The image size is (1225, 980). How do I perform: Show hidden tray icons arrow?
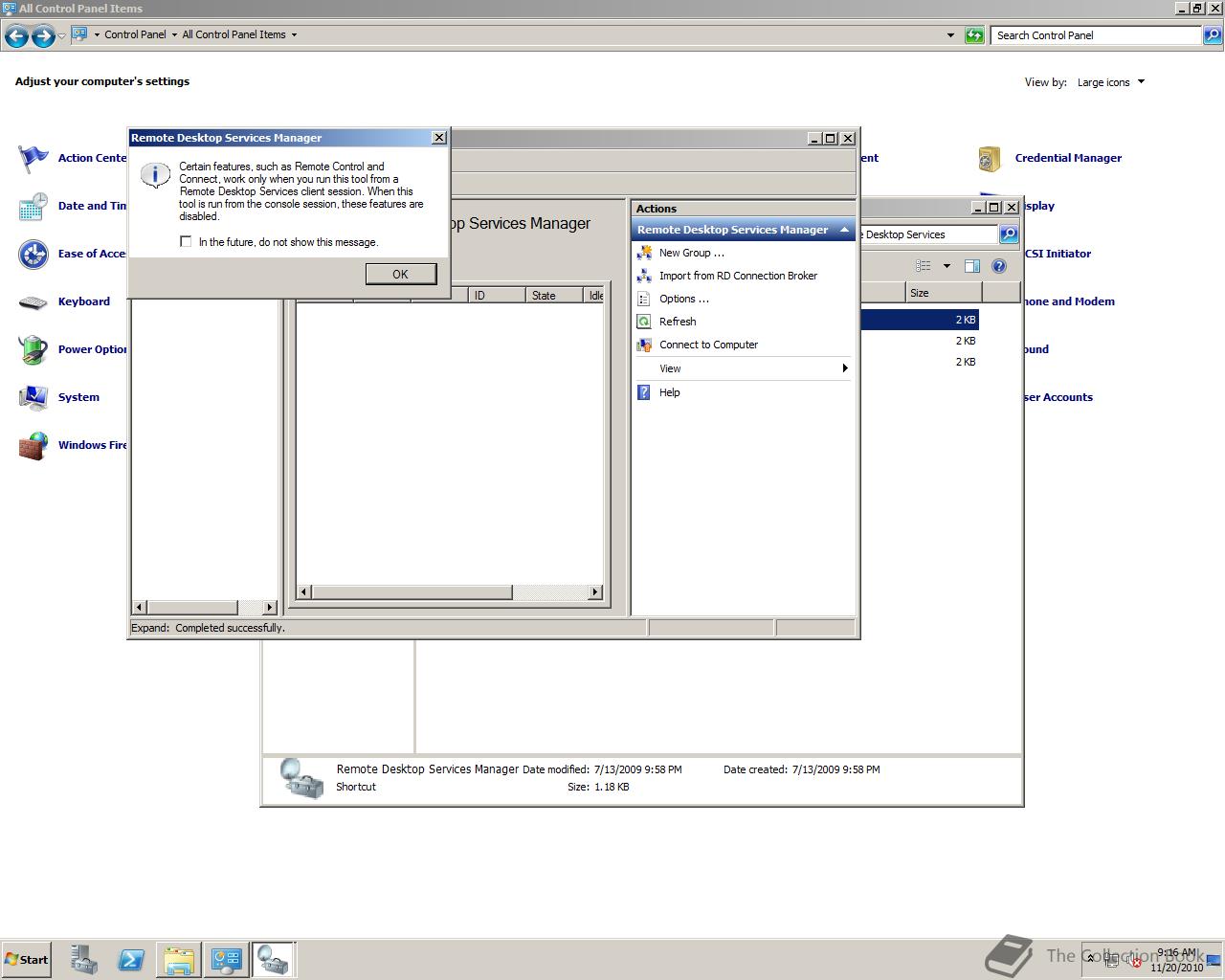1090,959
